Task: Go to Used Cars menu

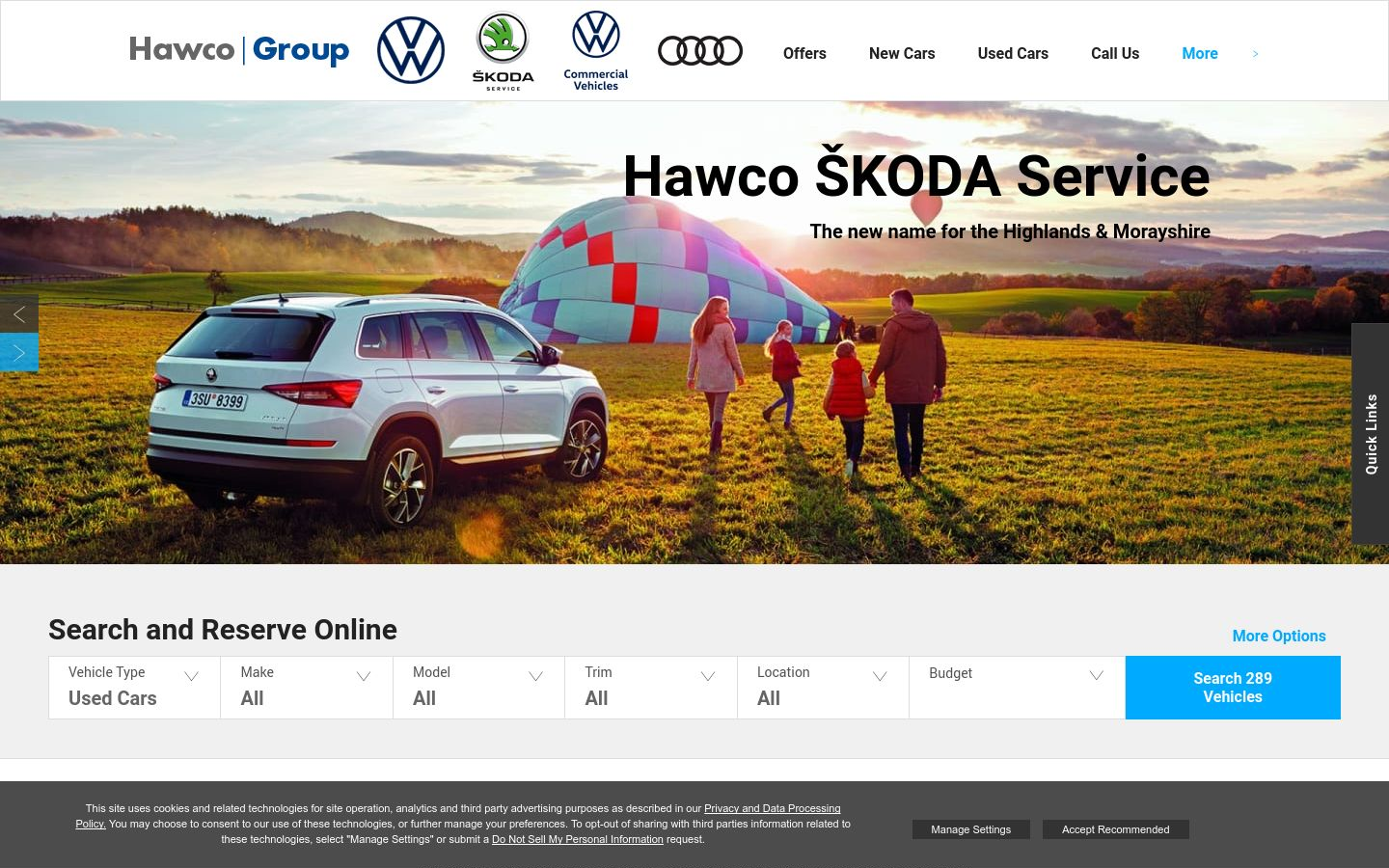Action: pos(1013,54)
